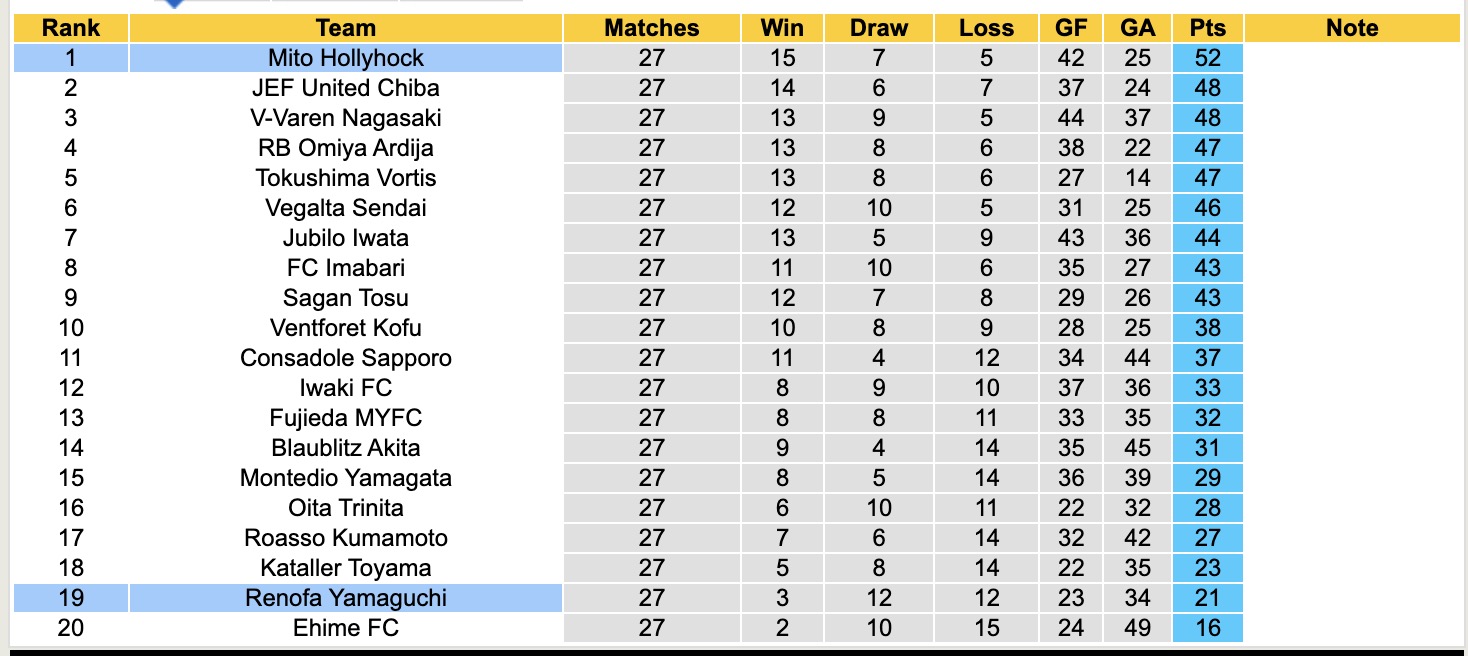Open the Jubilo Iwata team entry

tap(345, 238)
